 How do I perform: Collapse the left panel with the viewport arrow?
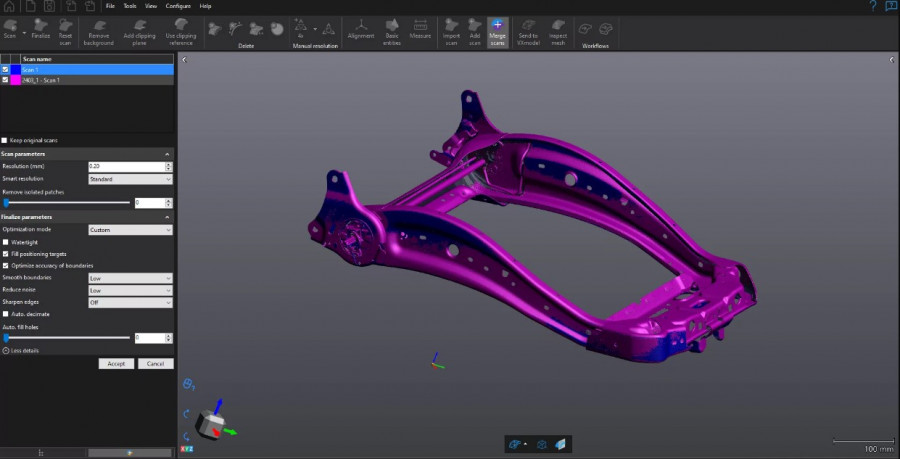(x=184, y=60)
